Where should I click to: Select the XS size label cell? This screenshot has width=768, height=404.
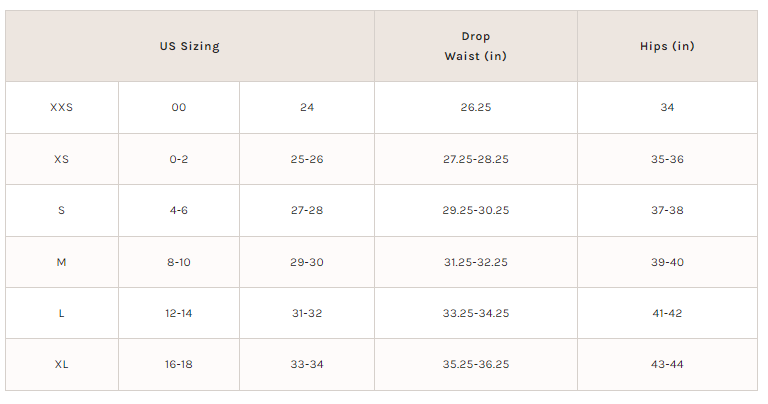click(62, 159)
